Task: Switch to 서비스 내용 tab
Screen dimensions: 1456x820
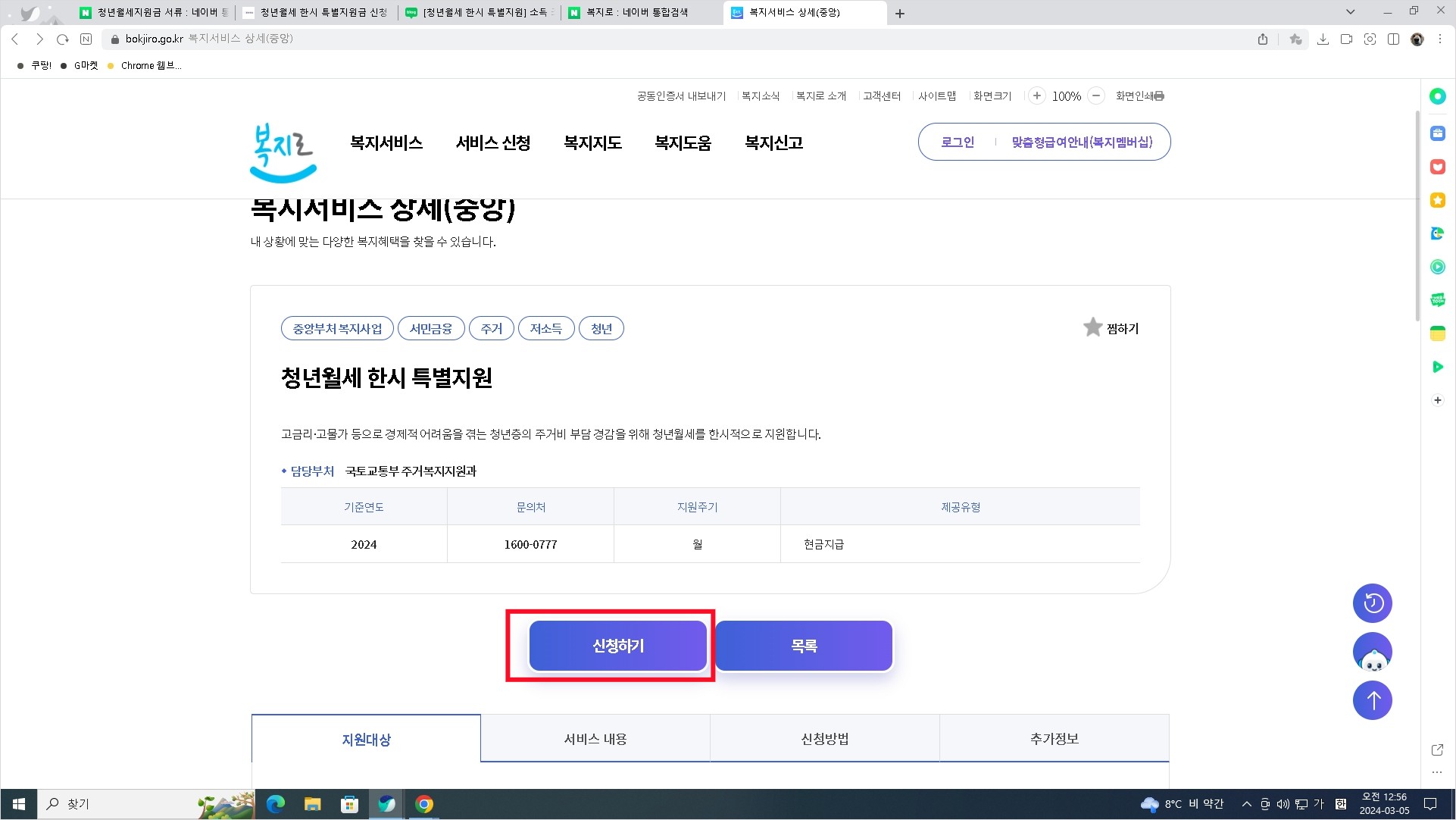Action: coord(595,738)
